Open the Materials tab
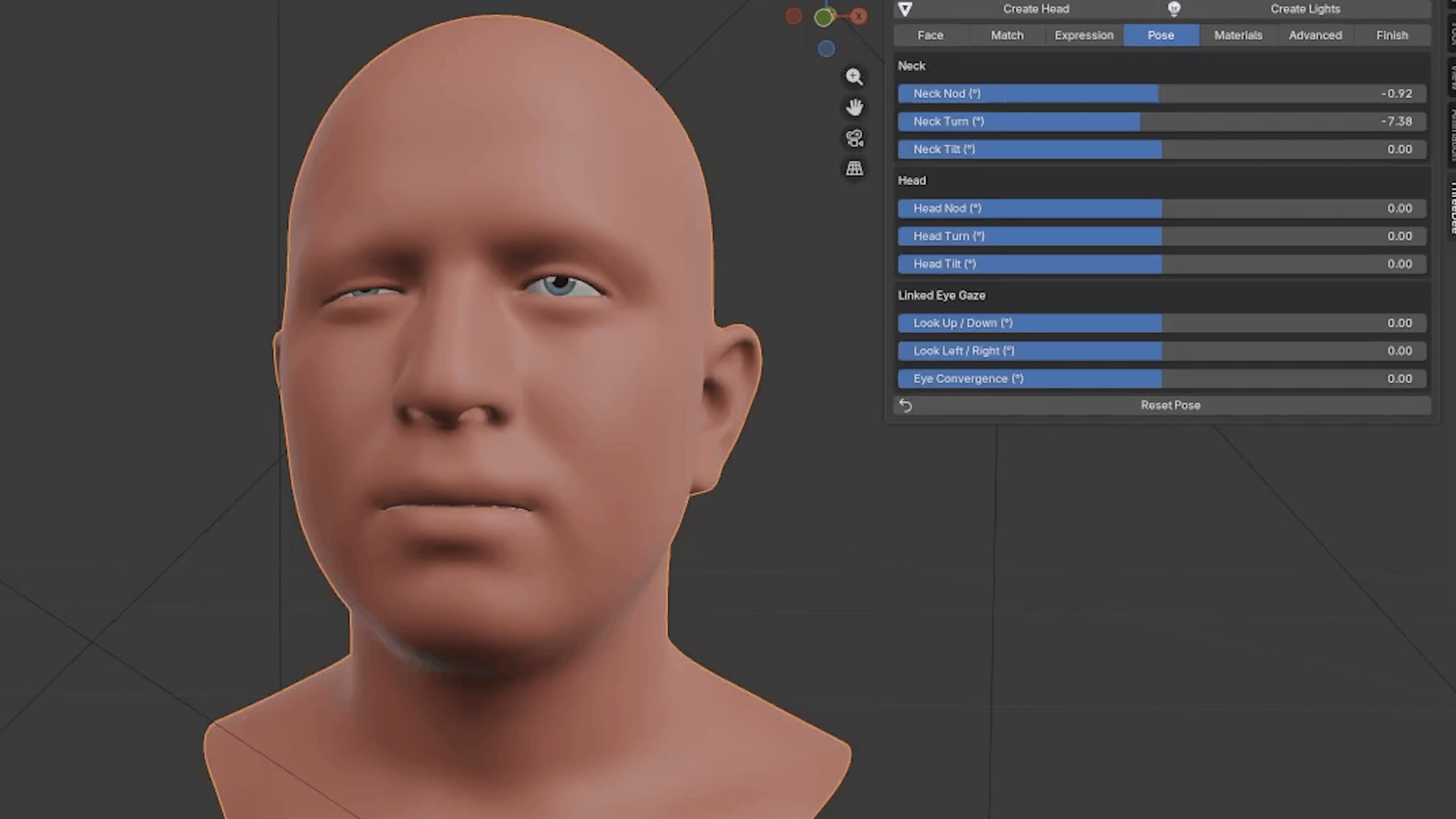The height and width of the screenshot is (819, 1456). 1238,35
